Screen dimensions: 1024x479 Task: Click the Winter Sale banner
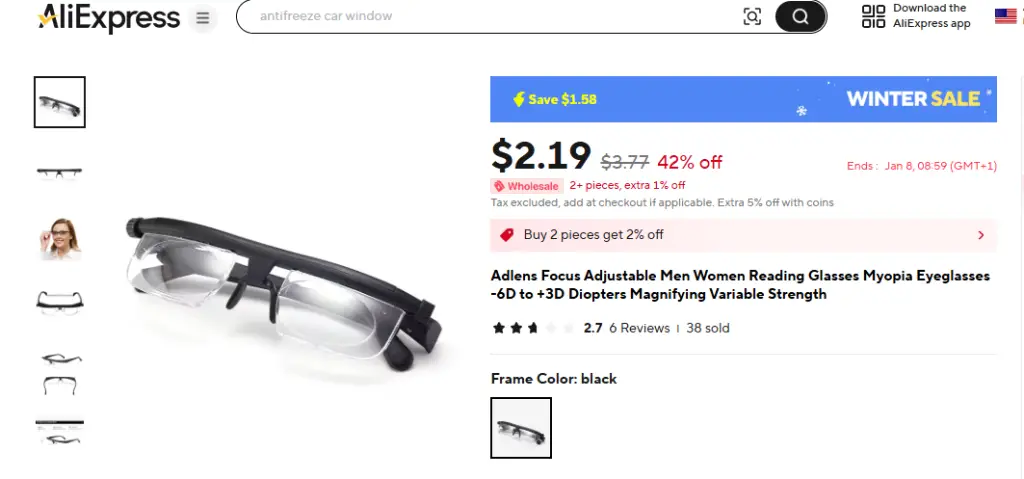(743, 99)
